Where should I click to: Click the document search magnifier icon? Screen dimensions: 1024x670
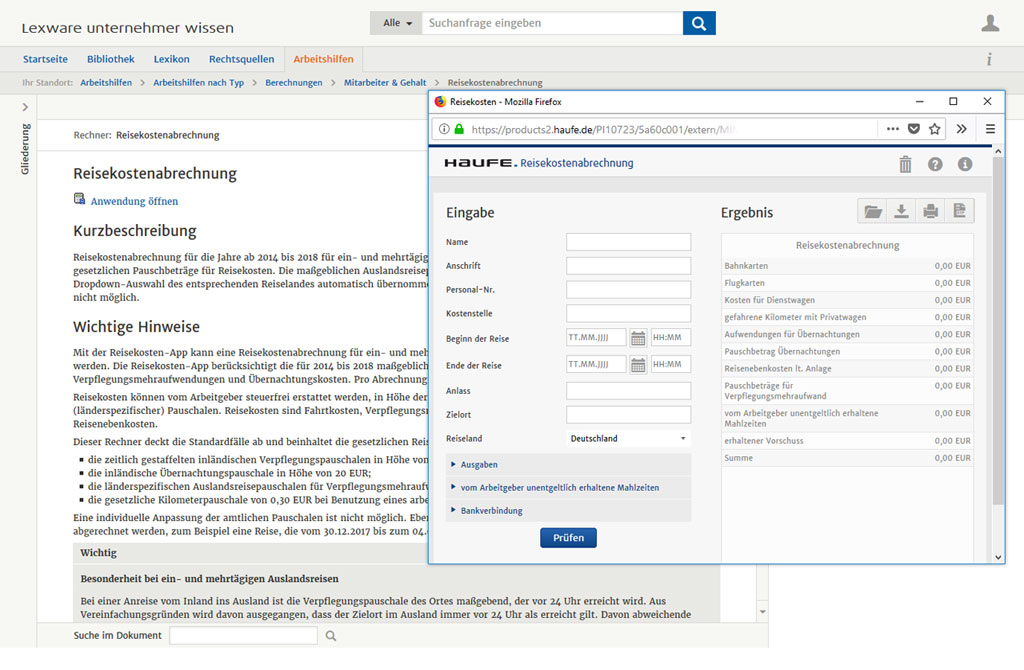click(331, 636)
